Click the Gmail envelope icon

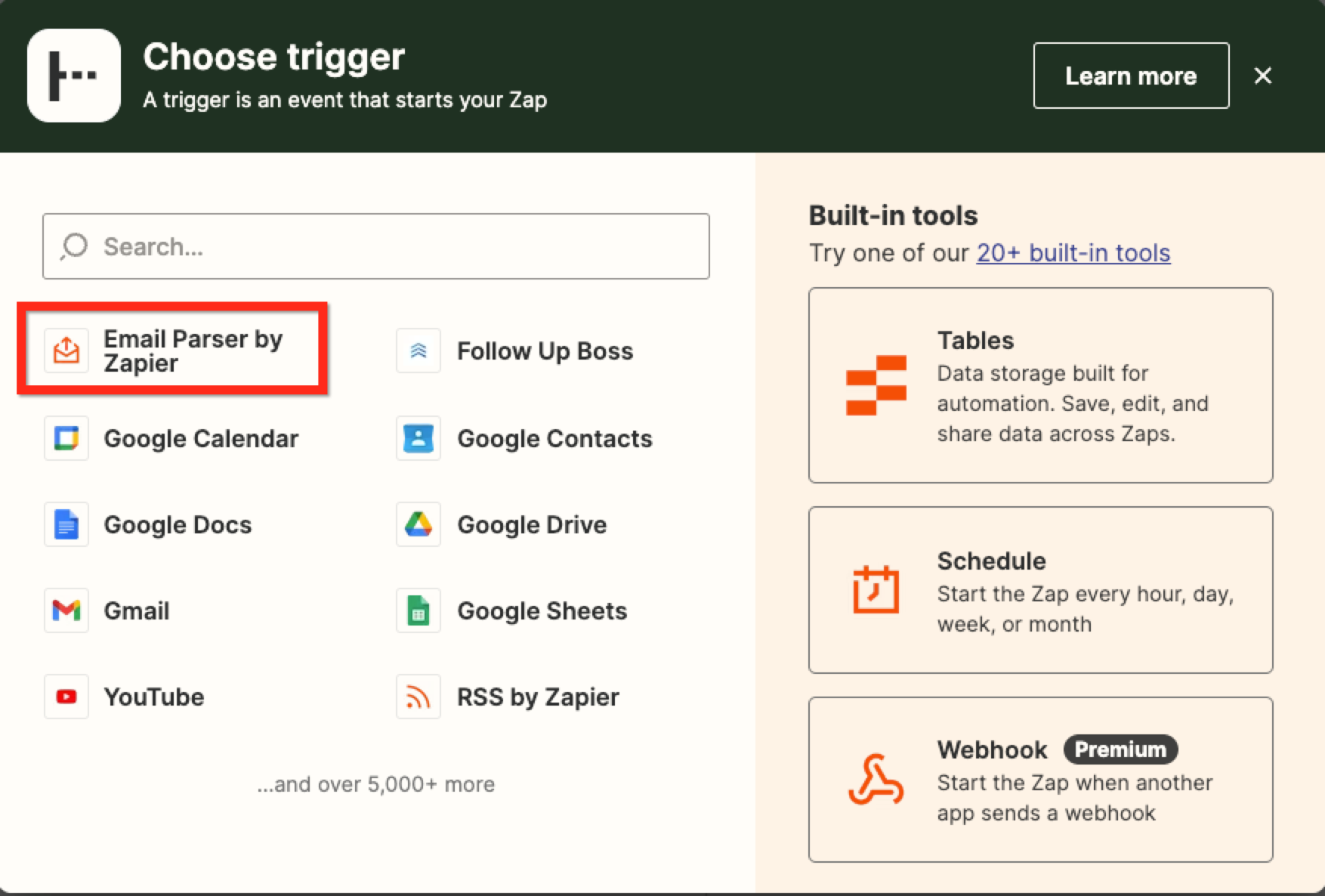point(66,610)
